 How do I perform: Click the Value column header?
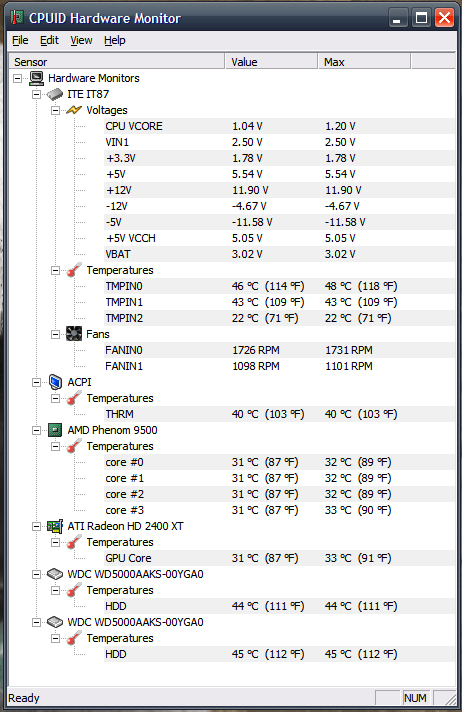click(x=271, y=62)
